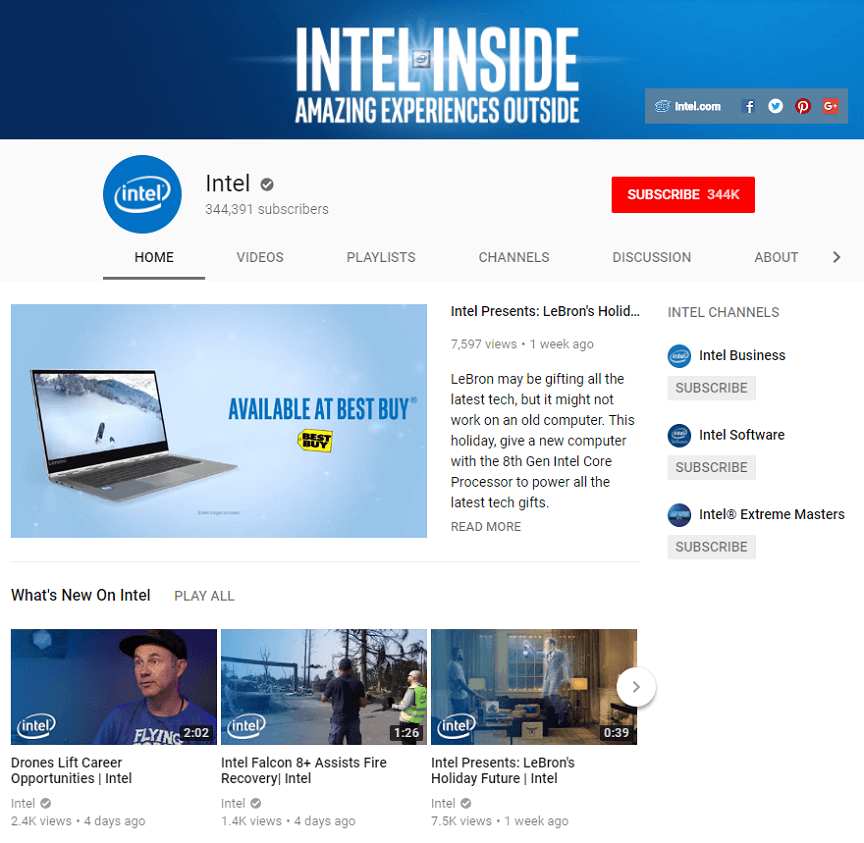This screenshot has height=843, width=864.
Task: Open the Drones Lift Career Opportunities thumbnail
Action: pyautogui.click(x=113, y=687)
